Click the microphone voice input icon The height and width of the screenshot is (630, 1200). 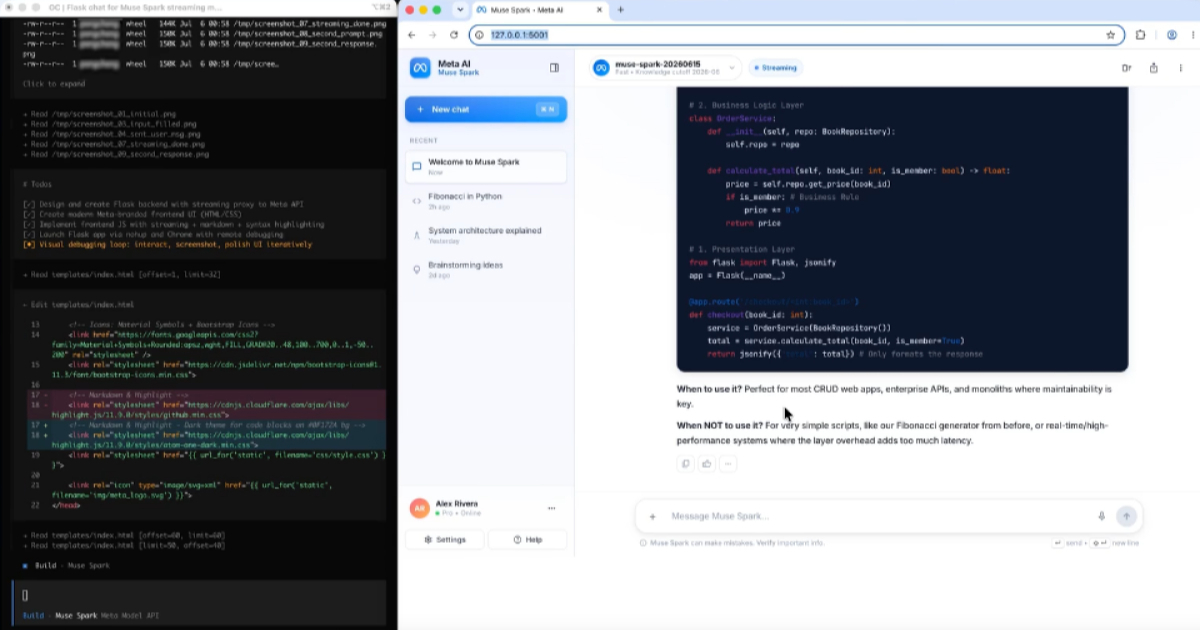(1101, 516)
